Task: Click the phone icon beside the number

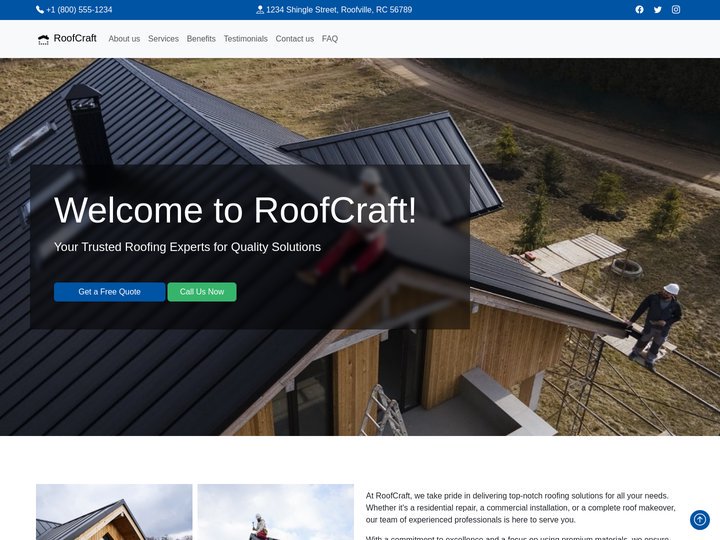Action: point(40,10)
